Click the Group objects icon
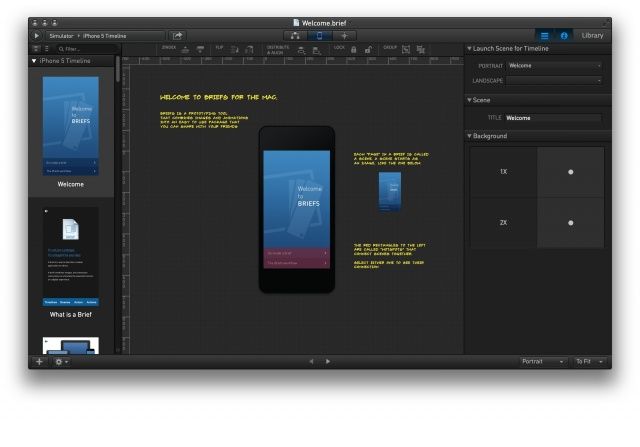Screen dimensions: 640x447 point(406,49)
